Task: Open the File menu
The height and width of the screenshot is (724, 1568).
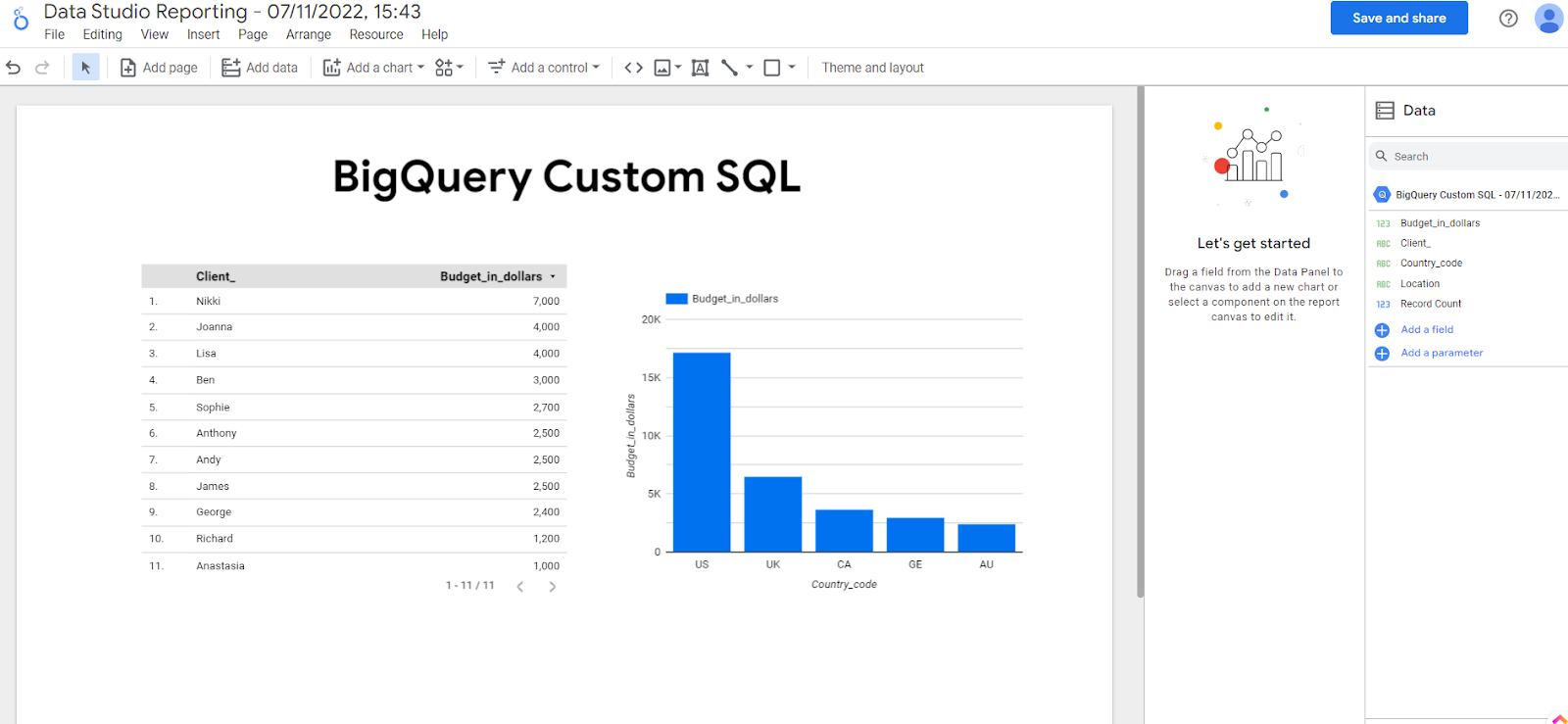Action: click(x=55, y=34)
